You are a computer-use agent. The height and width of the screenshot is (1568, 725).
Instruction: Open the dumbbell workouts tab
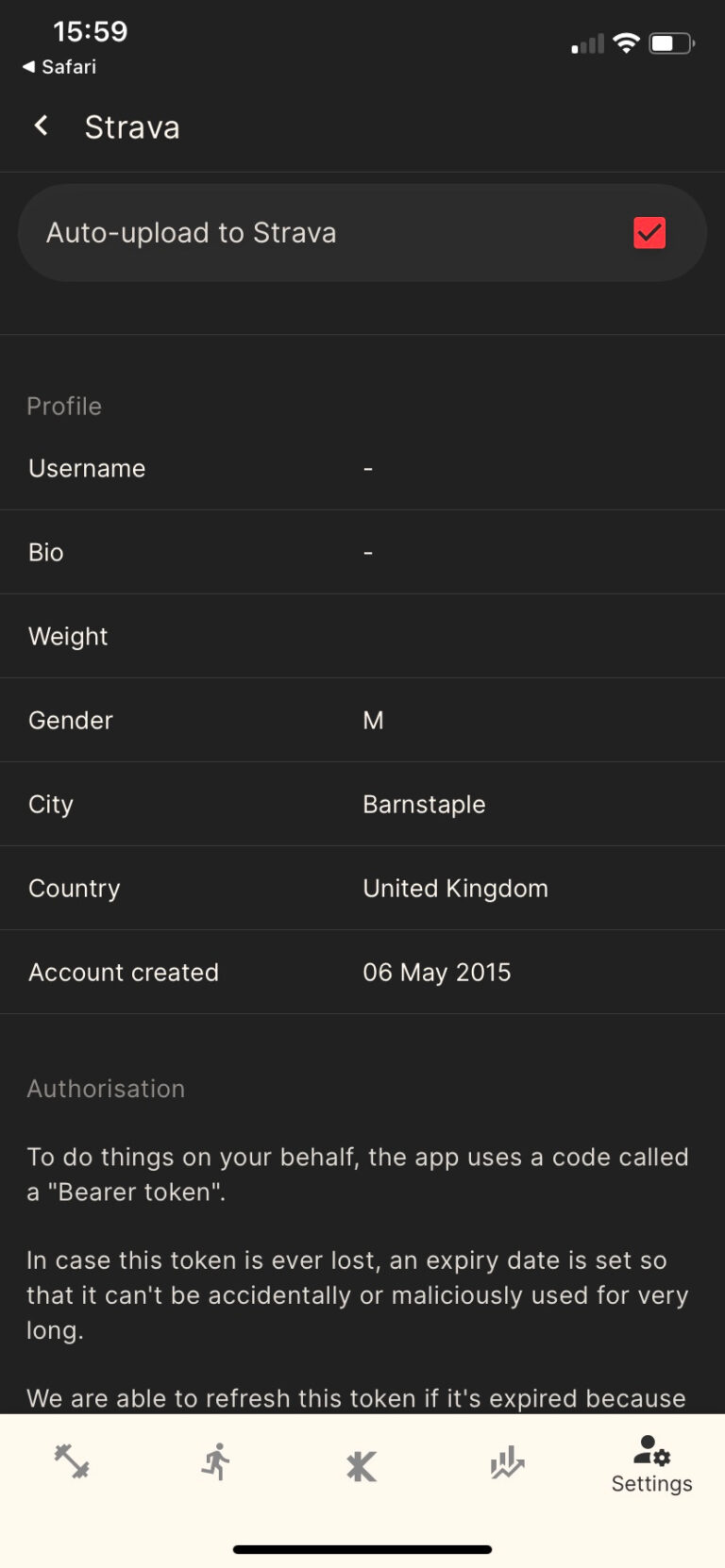[72, 1461]
